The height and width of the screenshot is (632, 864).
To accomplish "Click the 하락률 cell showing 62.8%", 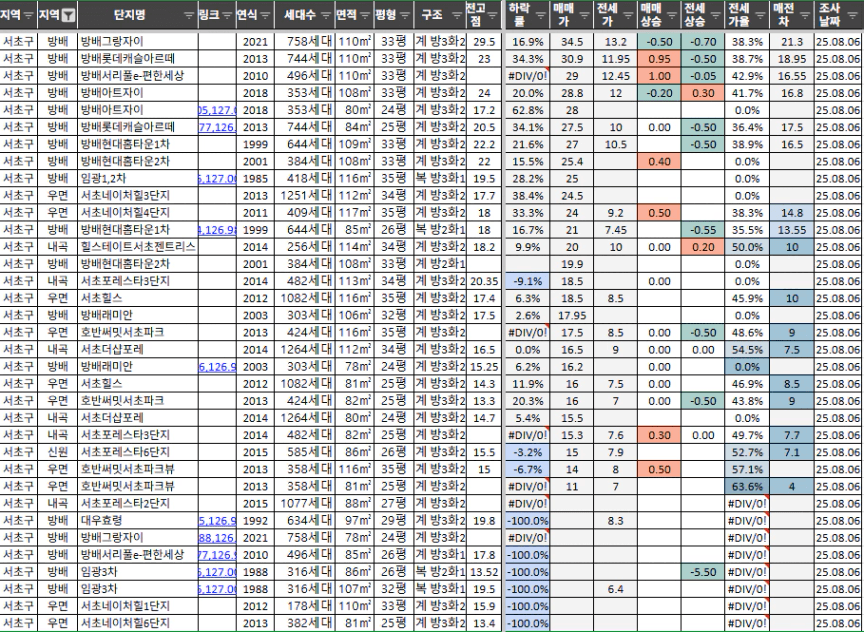I will (527, 110).
